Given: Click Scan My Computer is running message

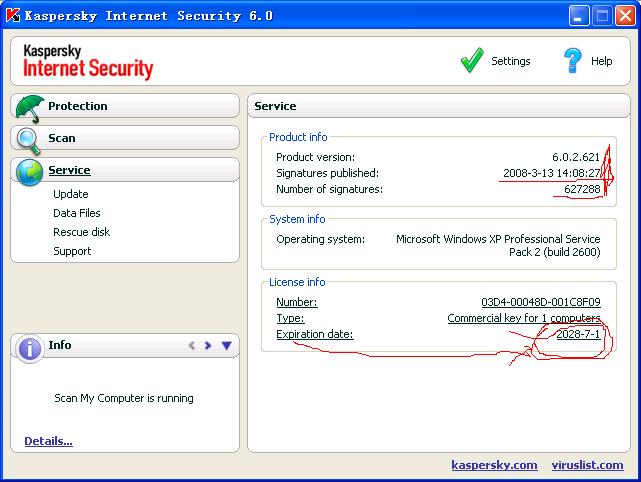Looking at the screenshot, I should coord(124,398).
